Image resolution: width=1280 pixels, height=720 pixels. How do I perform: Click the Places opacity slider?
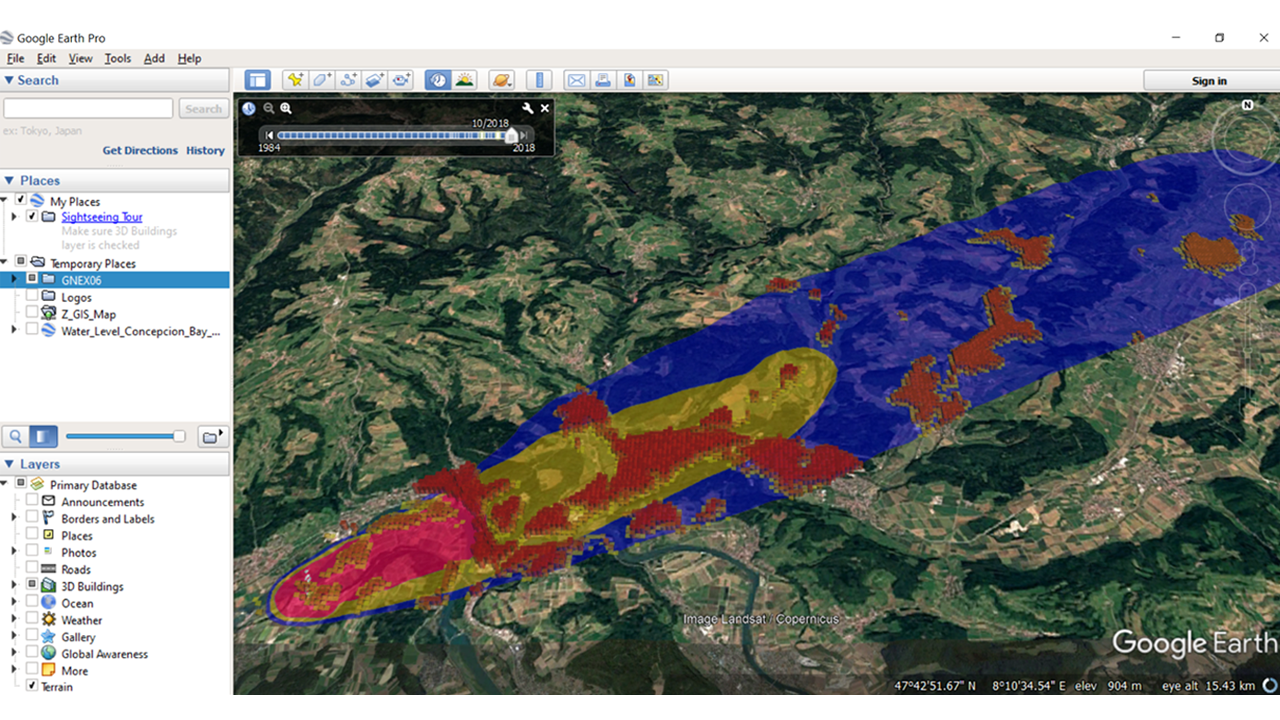coord(125,436)
